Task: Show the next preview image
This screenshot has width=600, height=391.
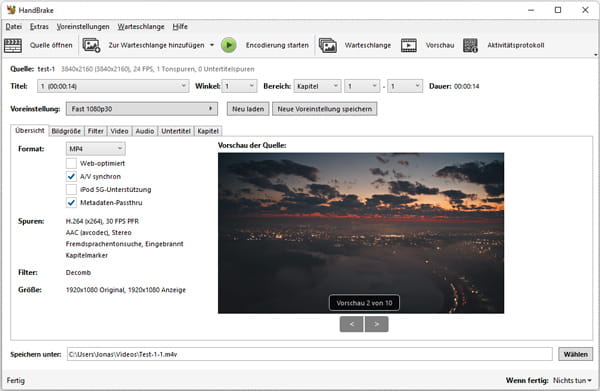Action: [x=377, y=324]
